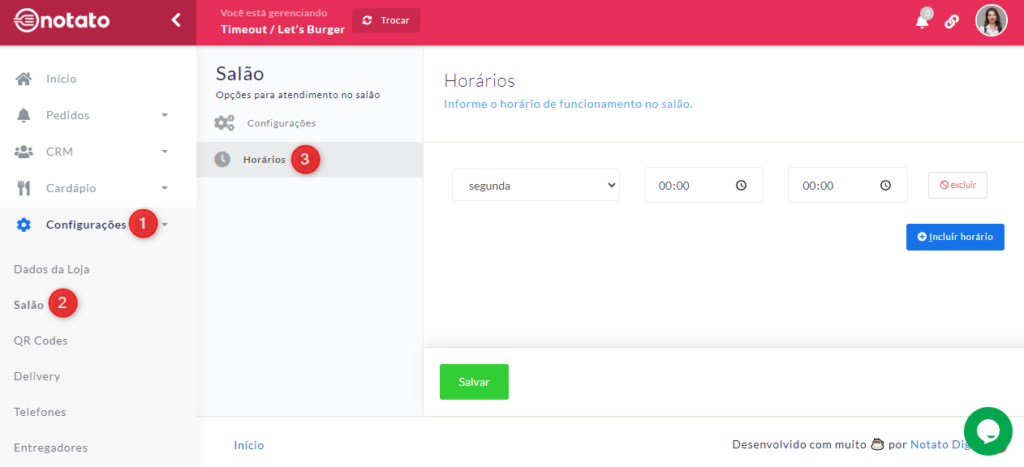1024x467 pixels.
Task: Open the chat support bubble
Action: click(x=988, y=431)
